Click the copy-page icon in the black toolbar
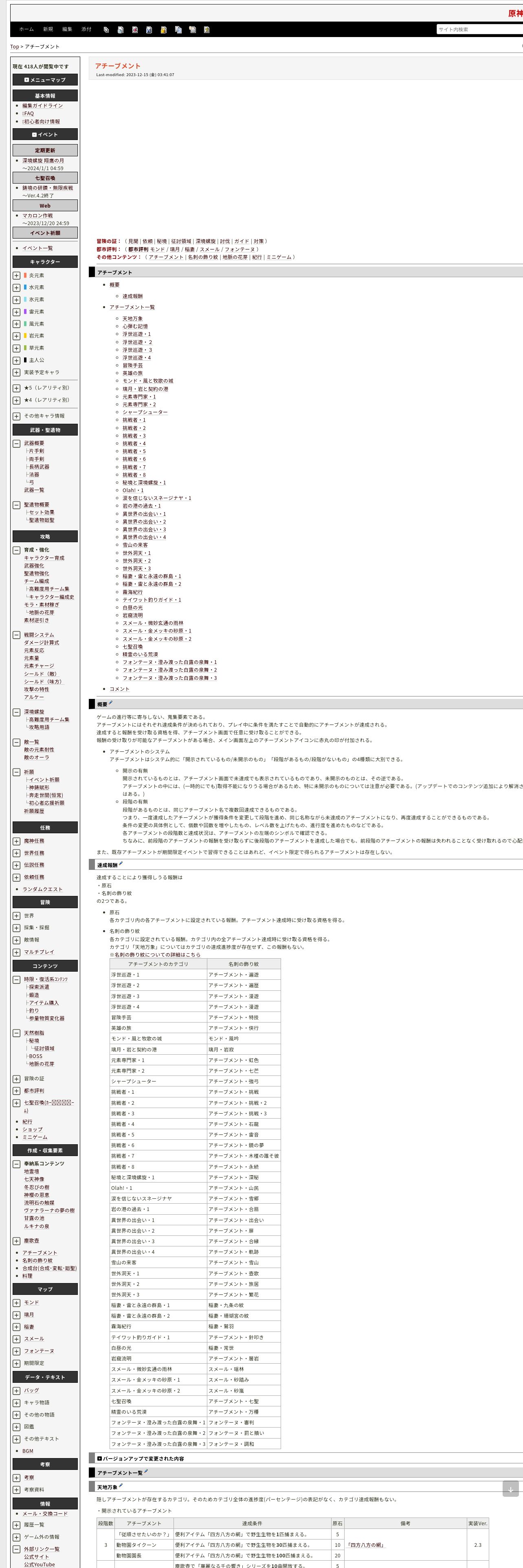523x1568 pixels. click(x=106, y=30)
